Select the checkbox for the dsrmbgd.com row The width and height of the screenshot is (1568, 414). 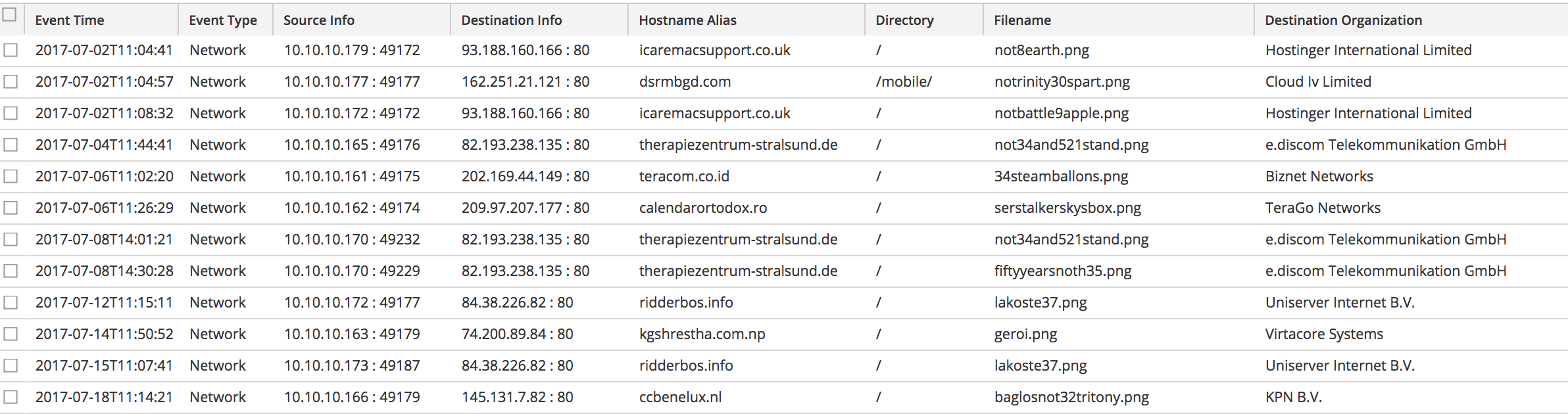tap(11, 82)
